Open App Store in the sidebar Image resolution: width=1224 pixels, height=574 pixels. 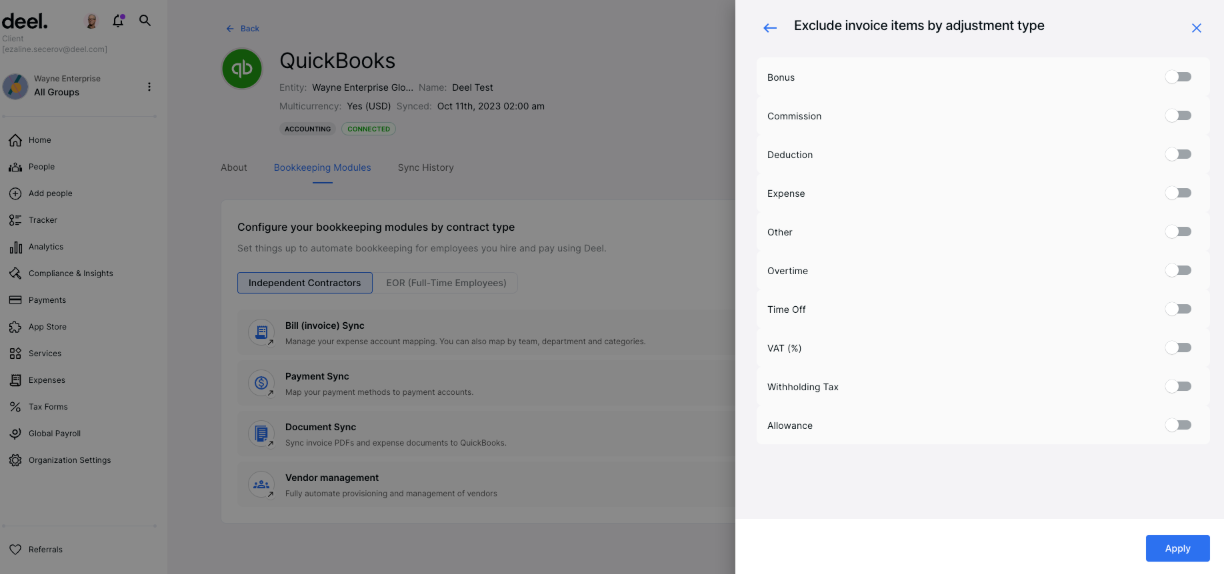click(x=47, y=327)
